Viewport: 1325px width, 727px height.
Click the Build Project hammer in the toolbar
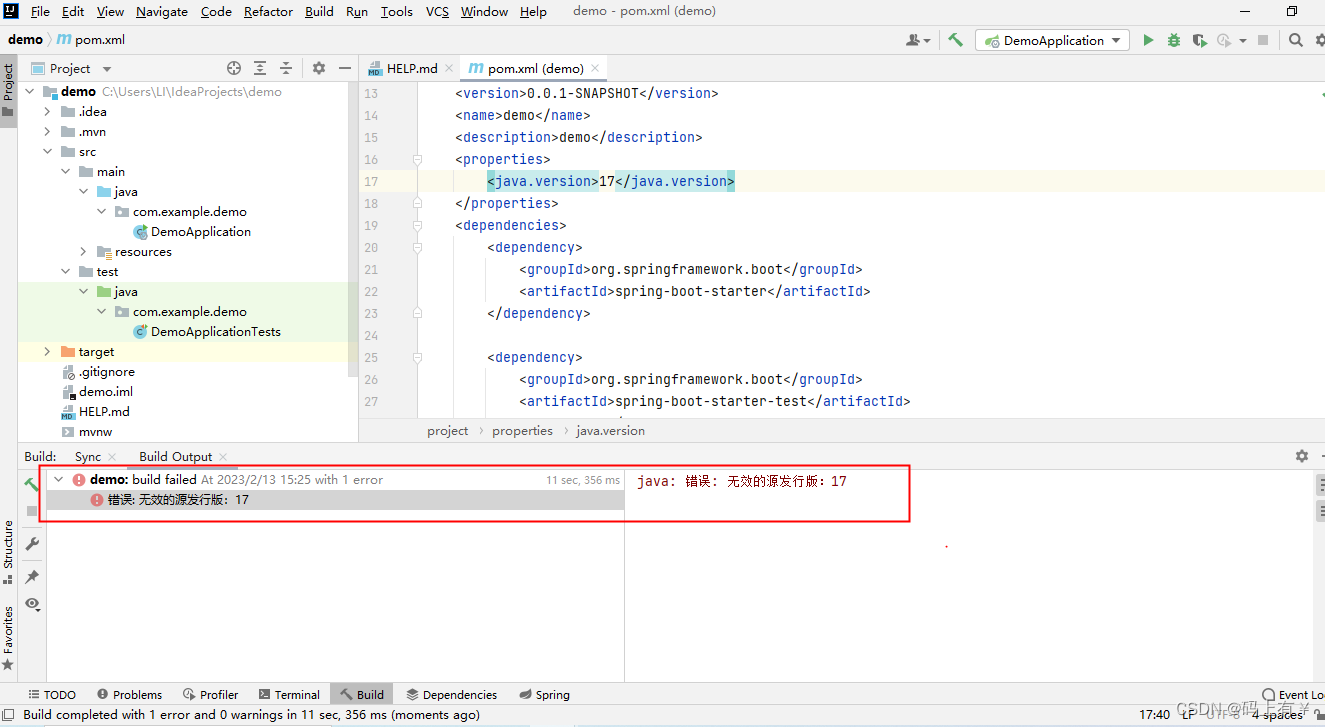pos(956,40)
